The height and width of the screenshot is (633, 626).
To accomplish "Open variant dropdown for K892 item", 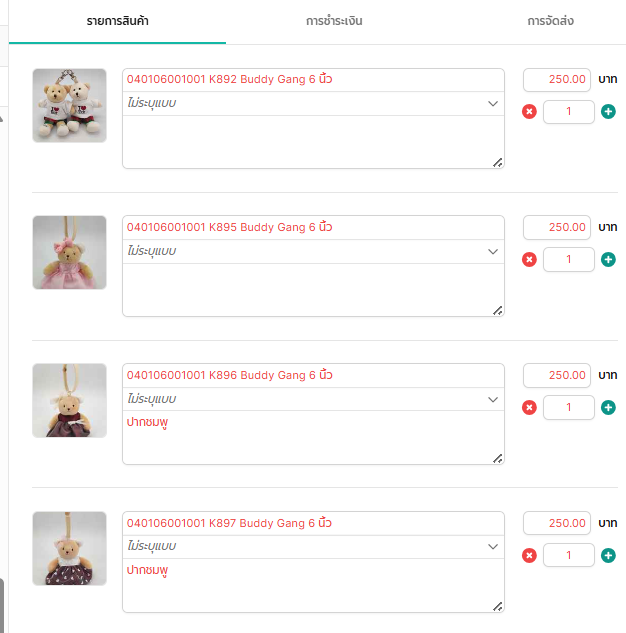I will click(313, 103).
